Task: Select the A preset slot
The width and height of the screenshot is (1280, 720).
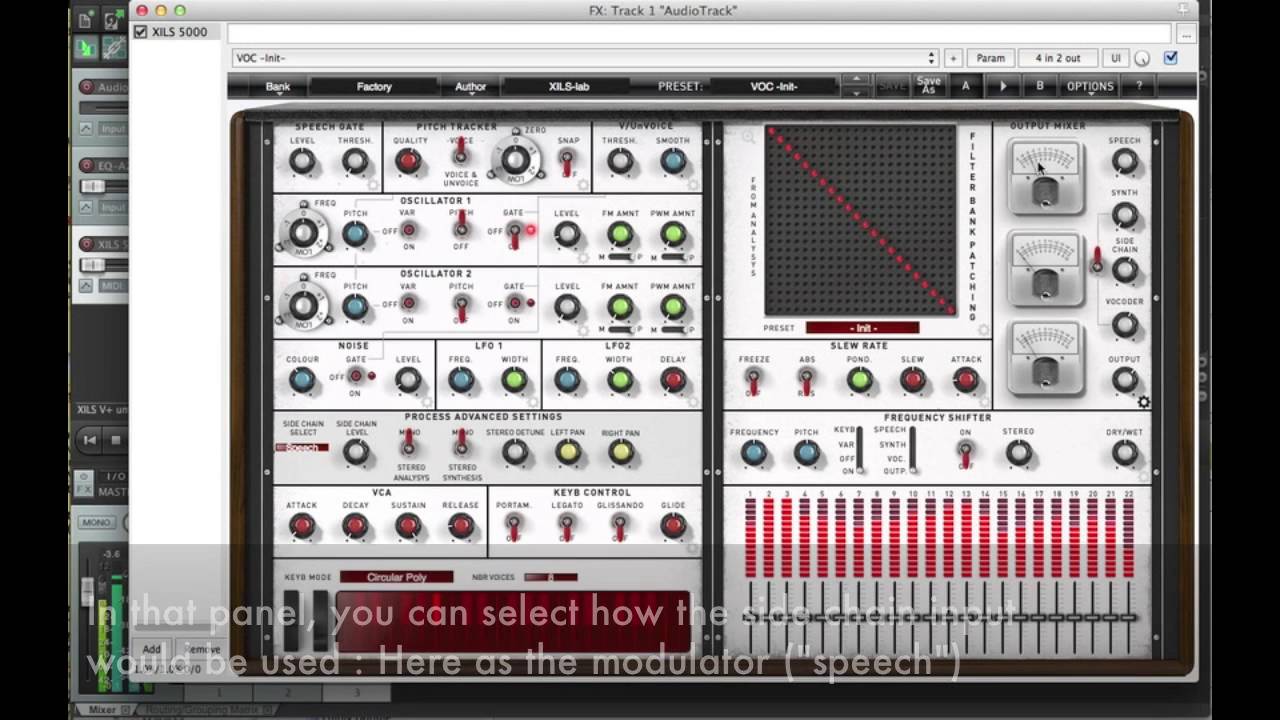Action: pos(966,86)
